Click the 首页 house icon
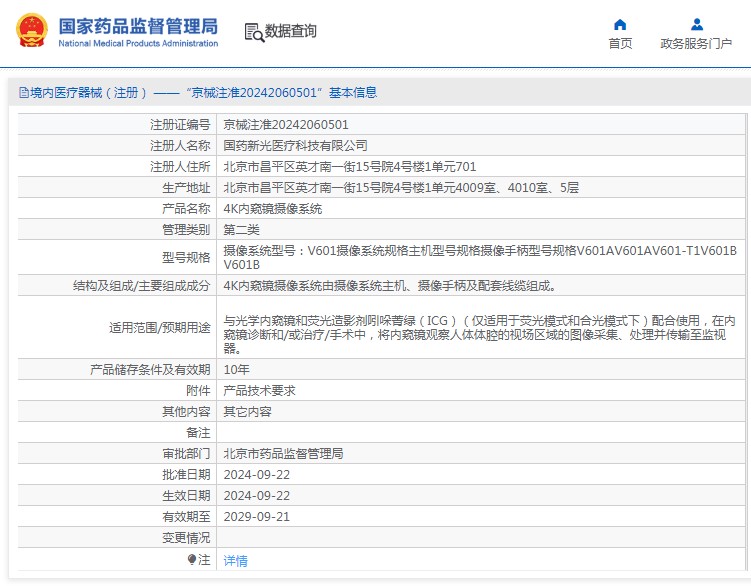The width and height of the screenshot is (751, 586). tap(620, 24)
